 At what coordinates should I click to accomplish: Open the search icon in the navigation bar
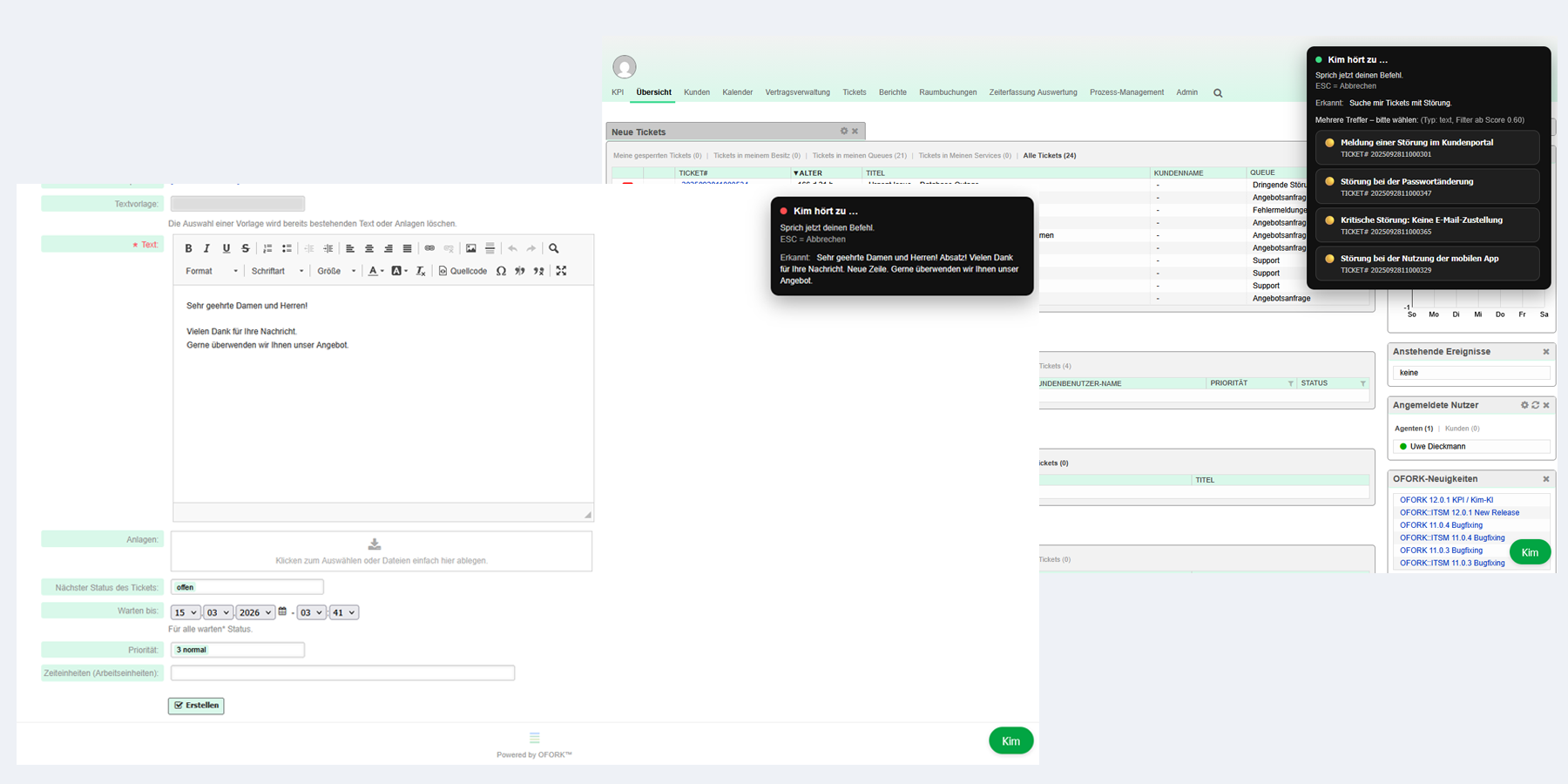tap(1218, 93)
